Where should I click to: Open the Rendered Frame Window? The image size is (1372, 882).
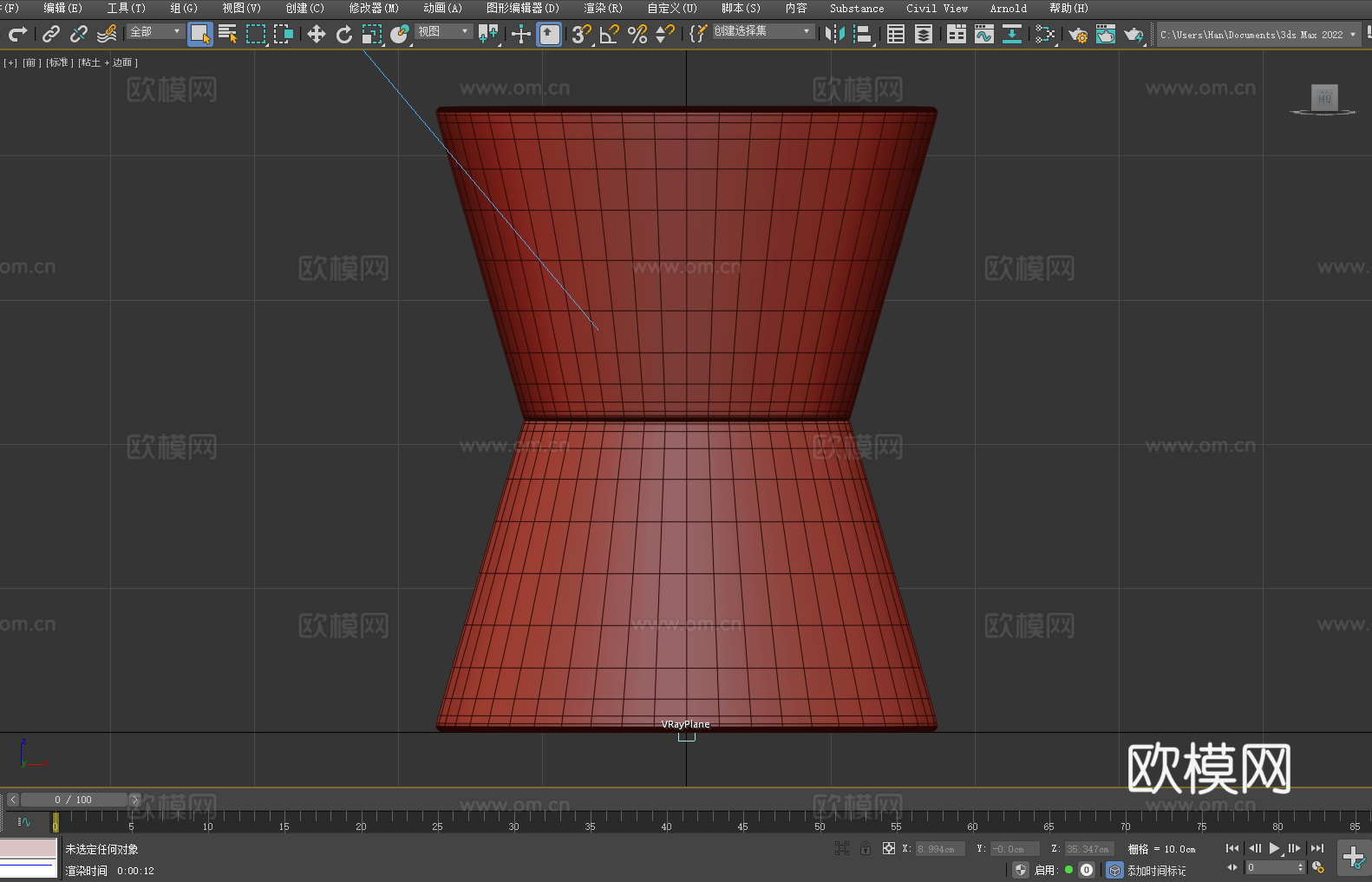(1106, 34)
